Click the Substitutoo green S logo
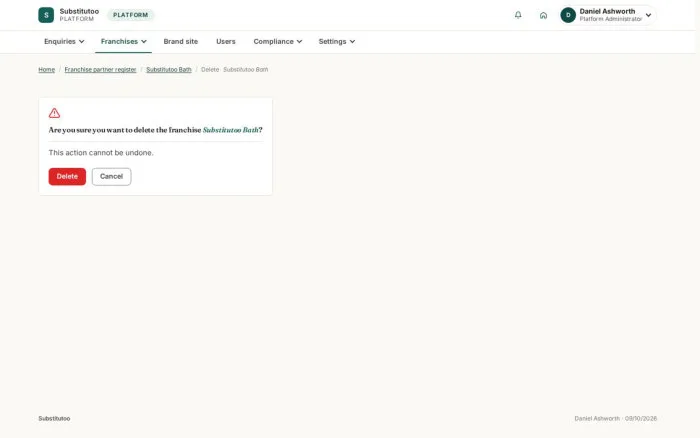This screenshot has height=438, width=700. tap(46, 15)
